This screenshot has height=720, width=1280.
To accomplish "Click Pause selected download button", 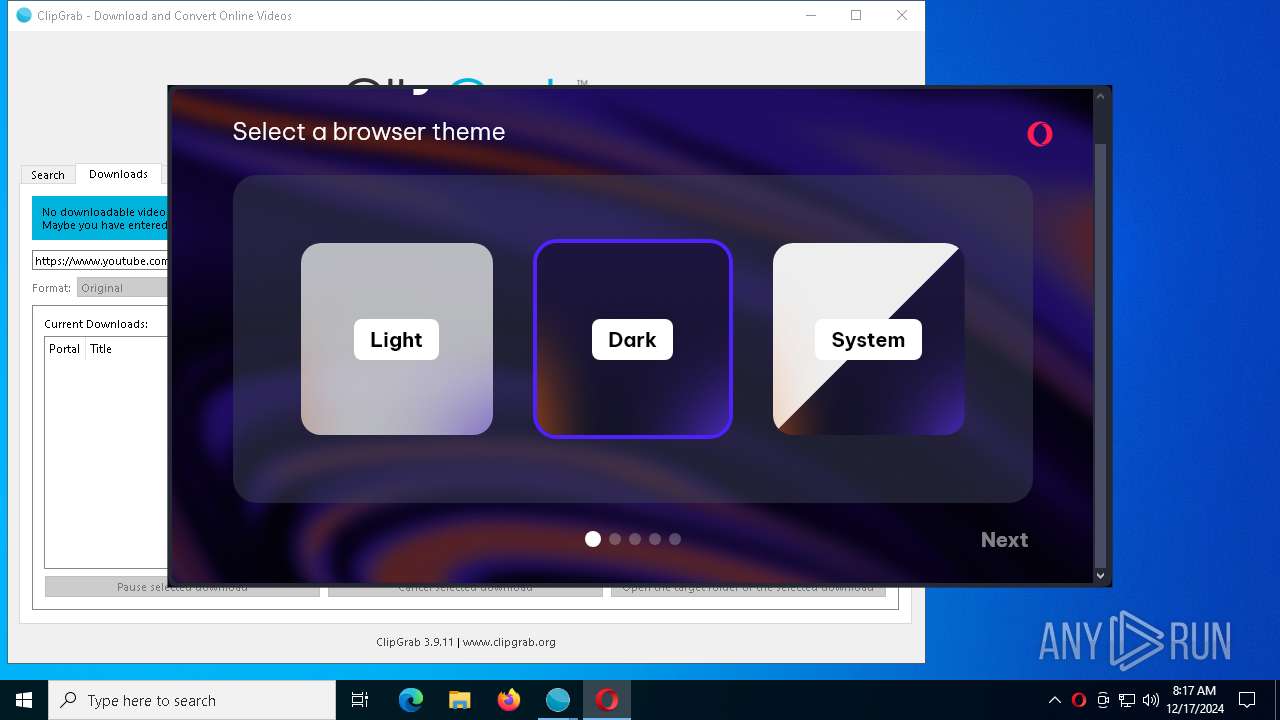I will [x=182, y=587].
